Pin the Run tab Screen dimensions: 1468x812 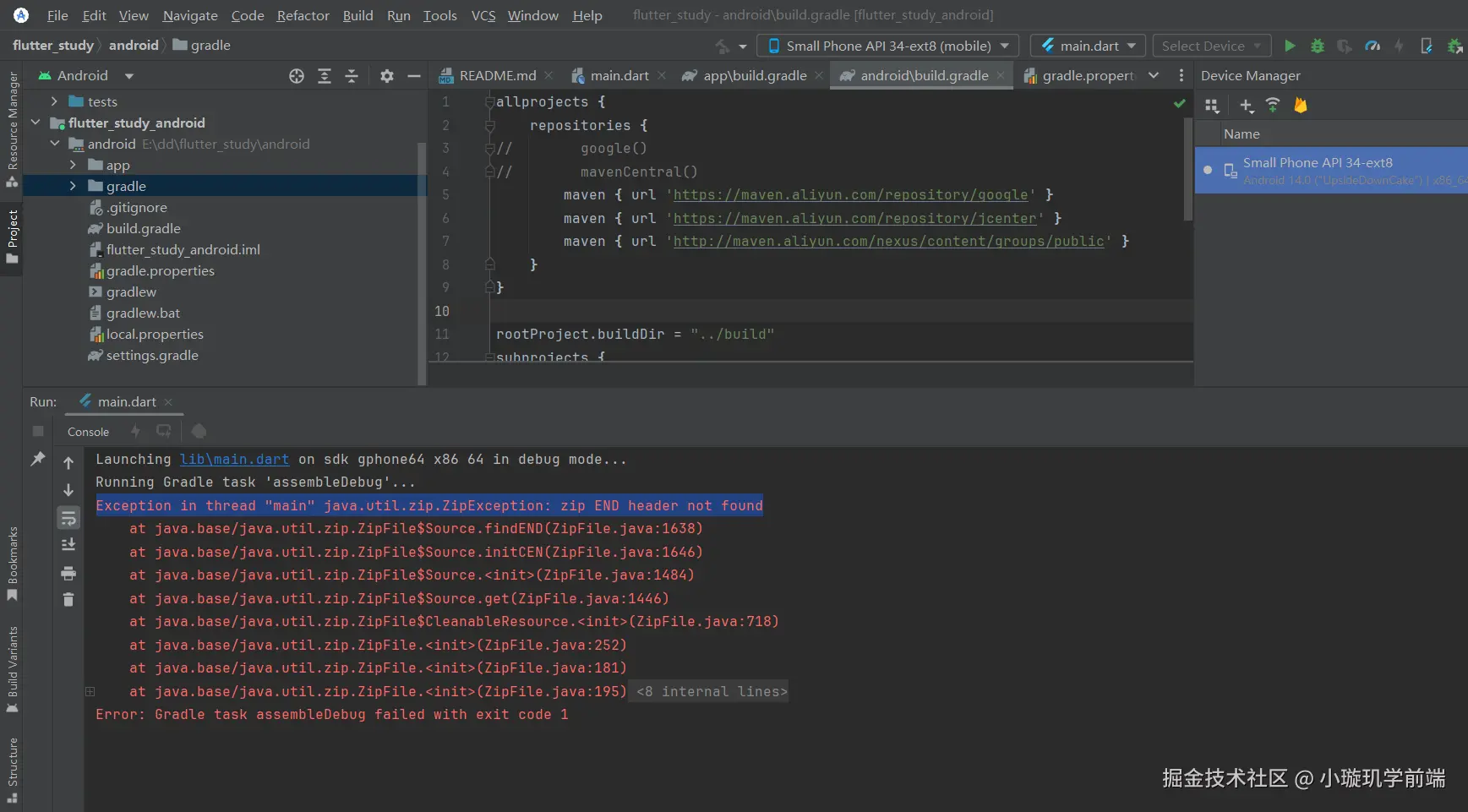tap(38, 458)
